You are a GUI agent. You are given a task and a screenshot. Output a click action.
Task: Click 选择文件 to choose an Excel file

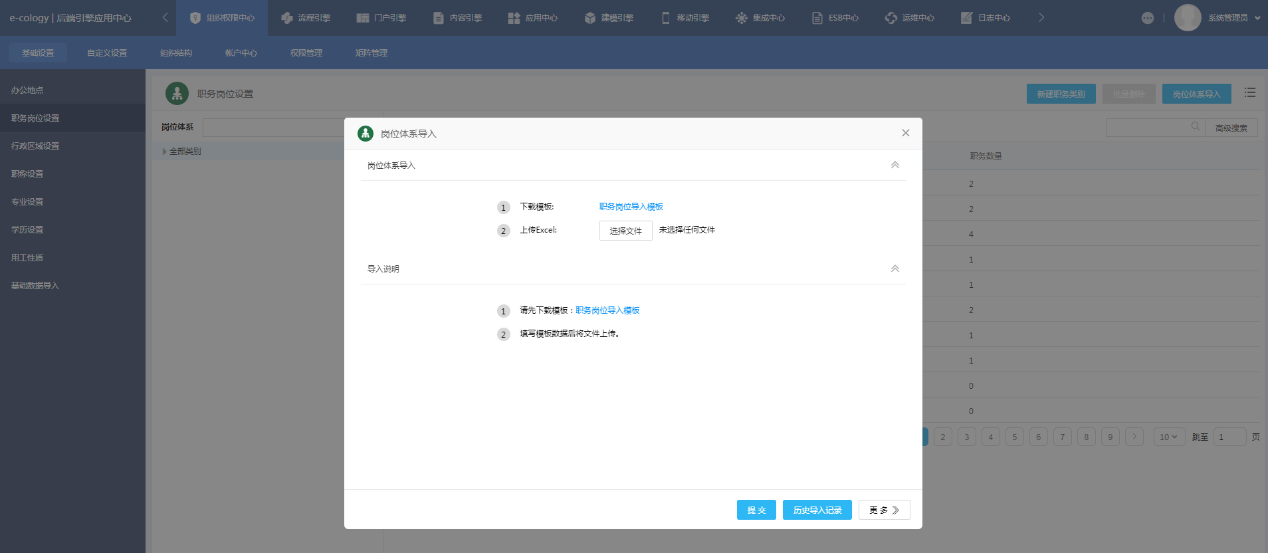tap(625, 230)
